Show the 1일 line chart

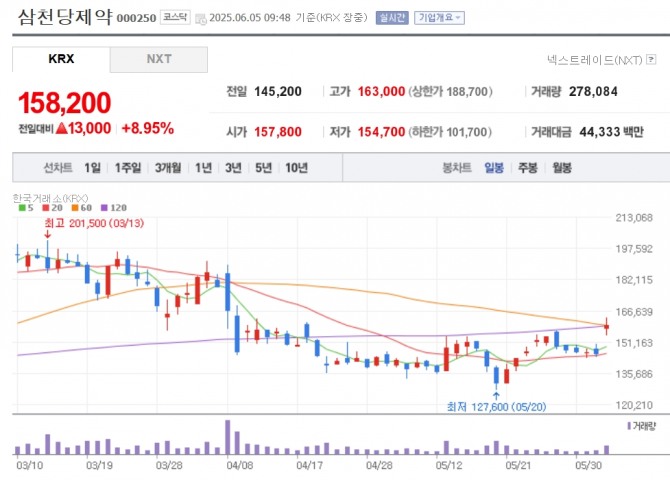pos(92,168)
